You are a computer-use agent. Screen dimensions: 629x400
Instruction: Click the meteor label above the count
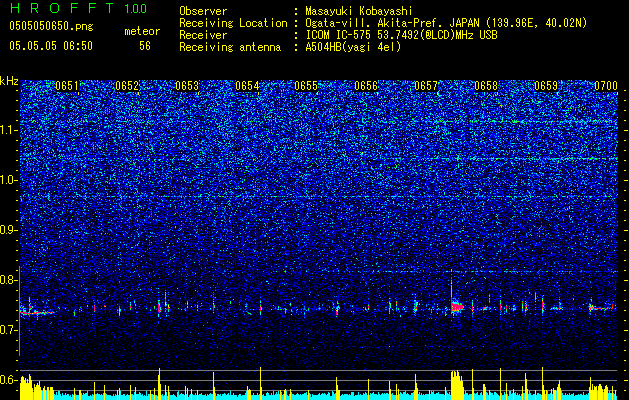pyautogui.click(x=142, y=31)
